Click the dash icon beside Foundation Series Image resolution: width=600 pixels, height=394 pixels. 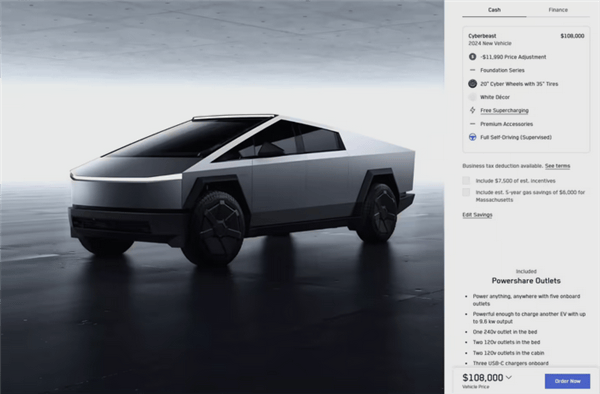473,70
